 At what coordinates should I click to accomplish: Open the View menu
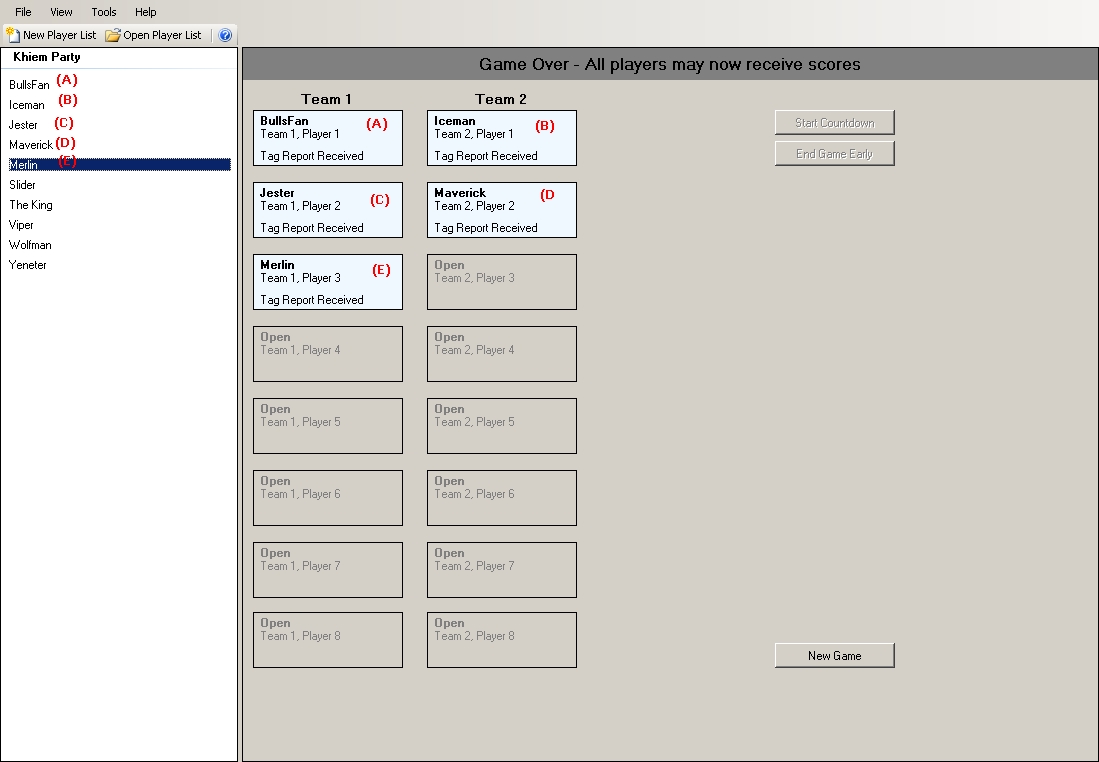pos(61,12)
